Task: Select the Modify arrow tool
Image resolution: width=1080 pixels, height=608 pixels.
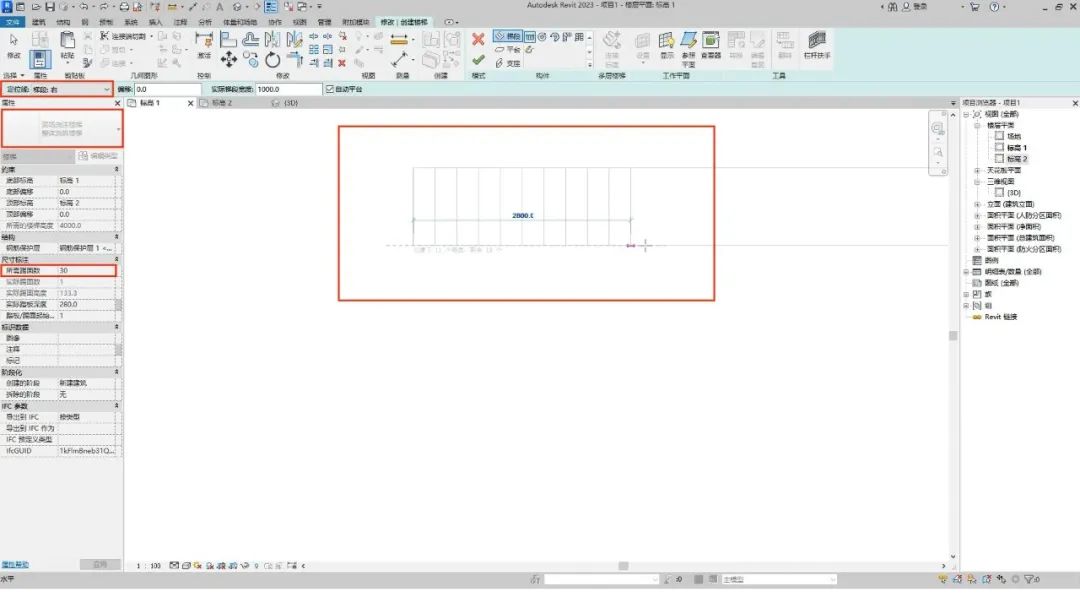Action: coord(14,44)
